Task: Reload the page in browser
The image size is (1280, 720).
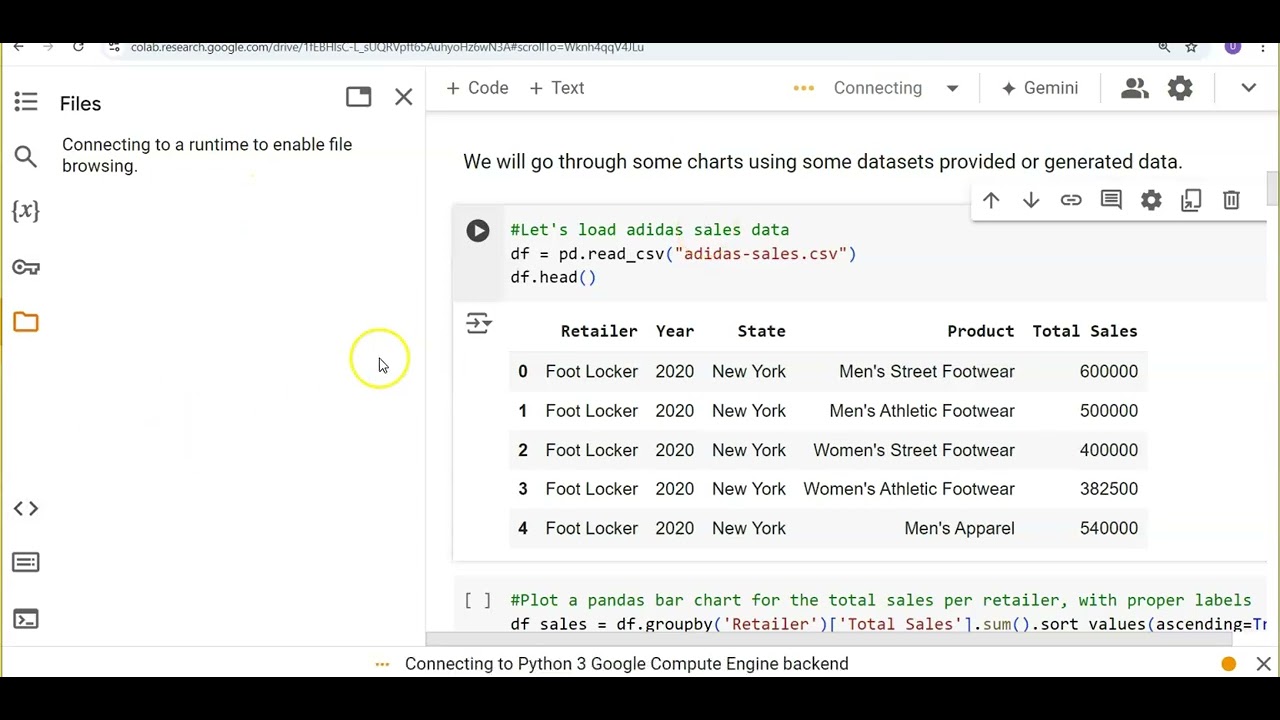Action: (x=78, y=47)
